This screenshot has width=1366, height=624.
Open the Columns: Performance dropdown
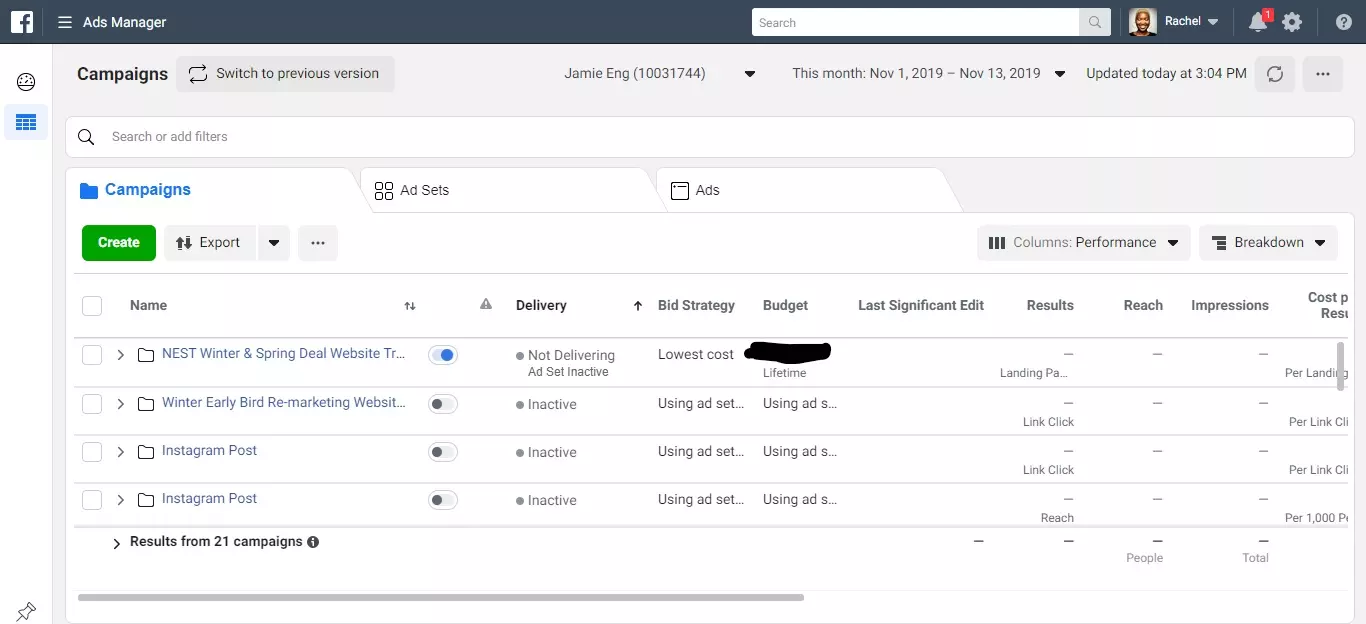coord(1083,243)
